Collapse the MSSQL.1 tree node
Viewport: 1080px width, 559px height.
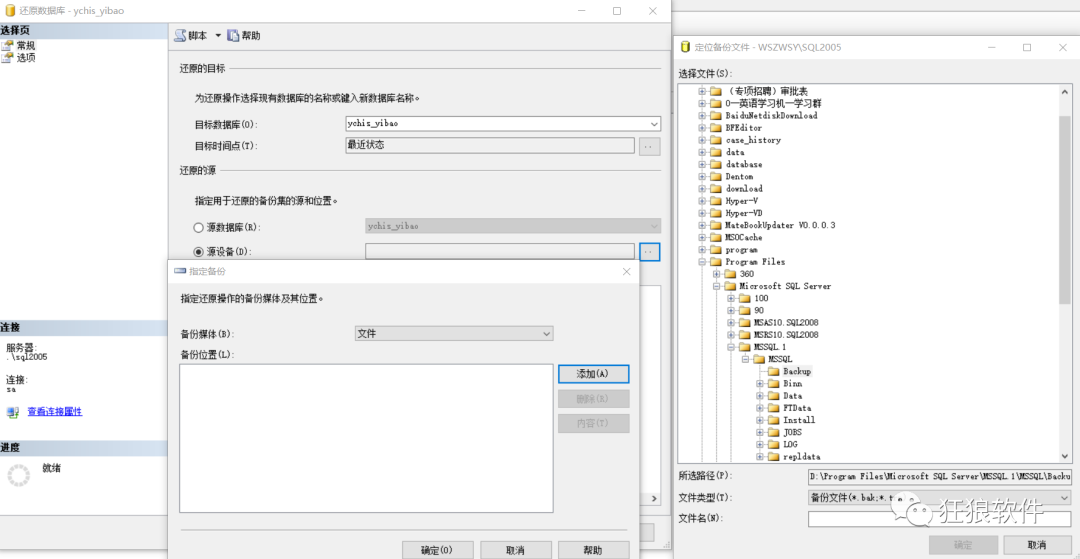coord(731,347)
